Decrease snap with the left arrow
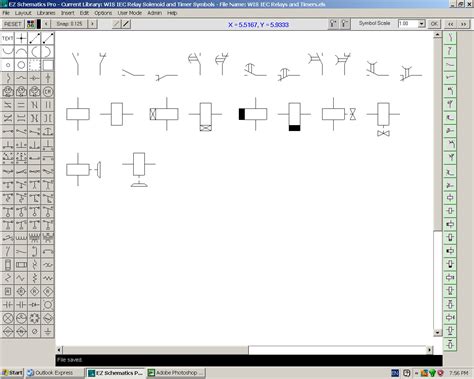 click(46, 24)
